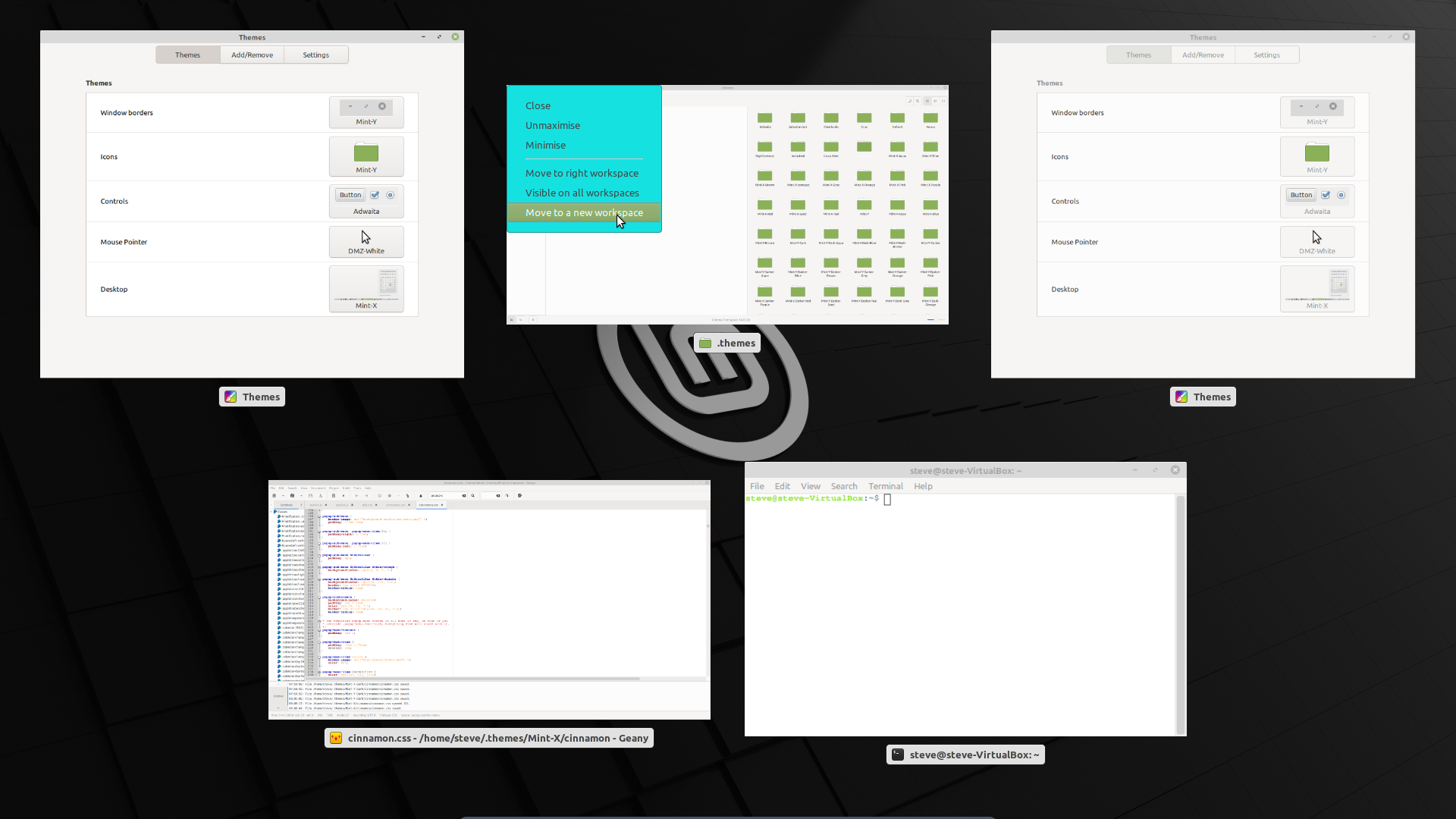Navigate back using Geany's back arrow icon
Screen dimensions: 1456x819
tap(356, 495)
